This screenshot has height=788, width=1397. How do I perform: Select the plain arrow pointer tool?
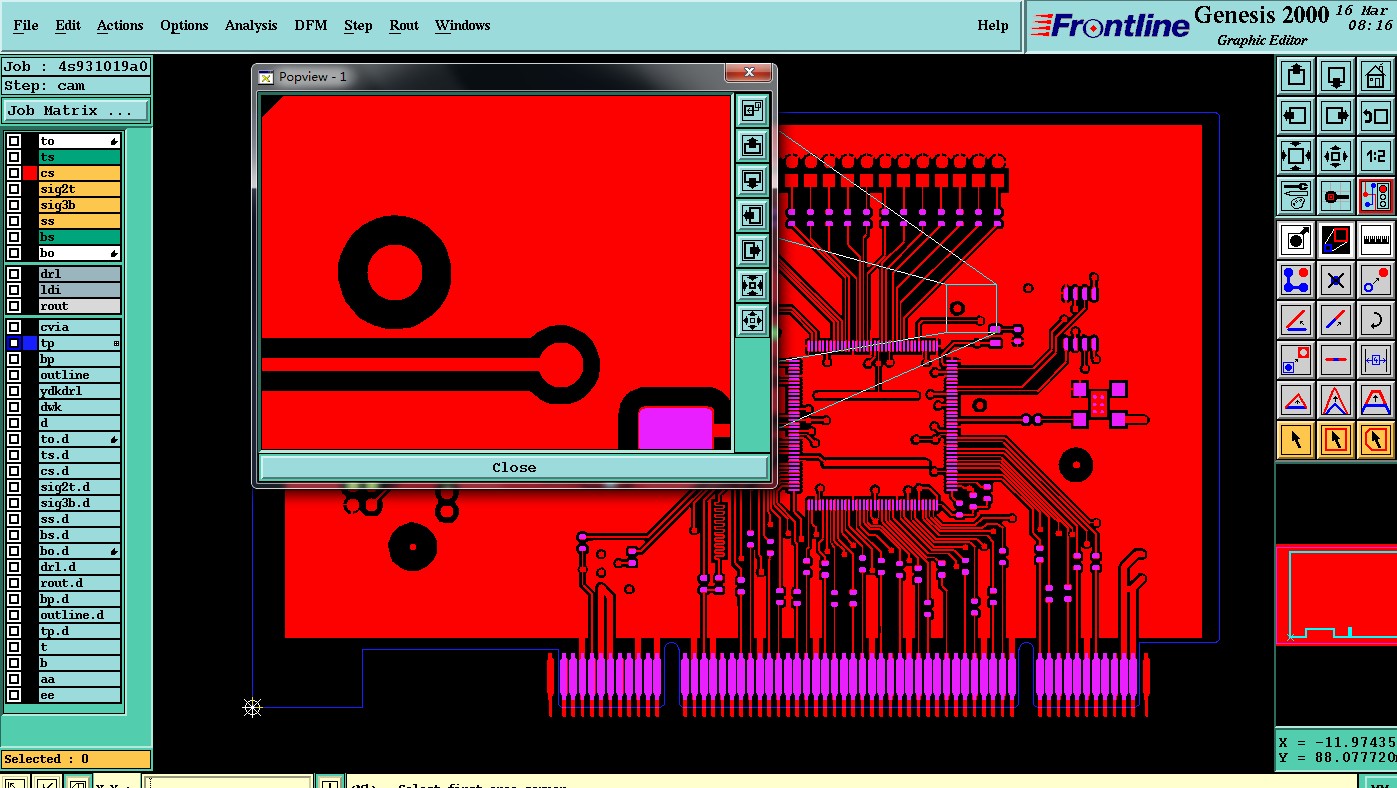[x=1296, y=438]
